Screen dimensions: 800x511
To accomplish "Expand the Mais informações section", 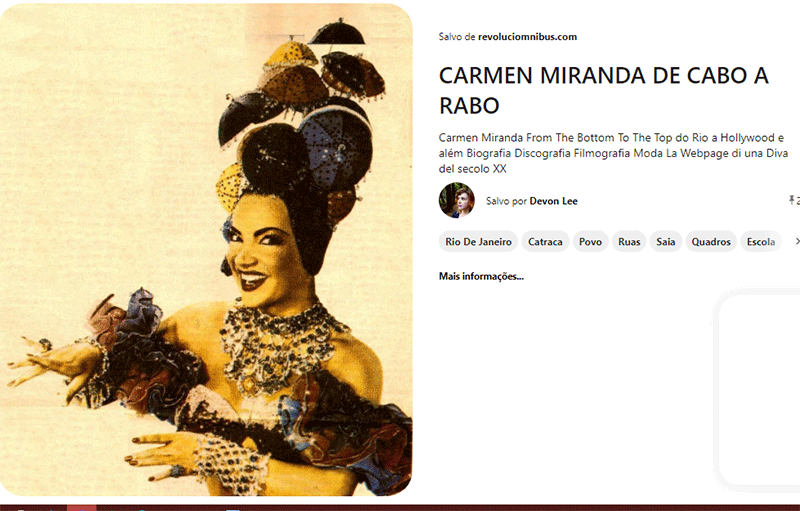I will pos(481,276).
